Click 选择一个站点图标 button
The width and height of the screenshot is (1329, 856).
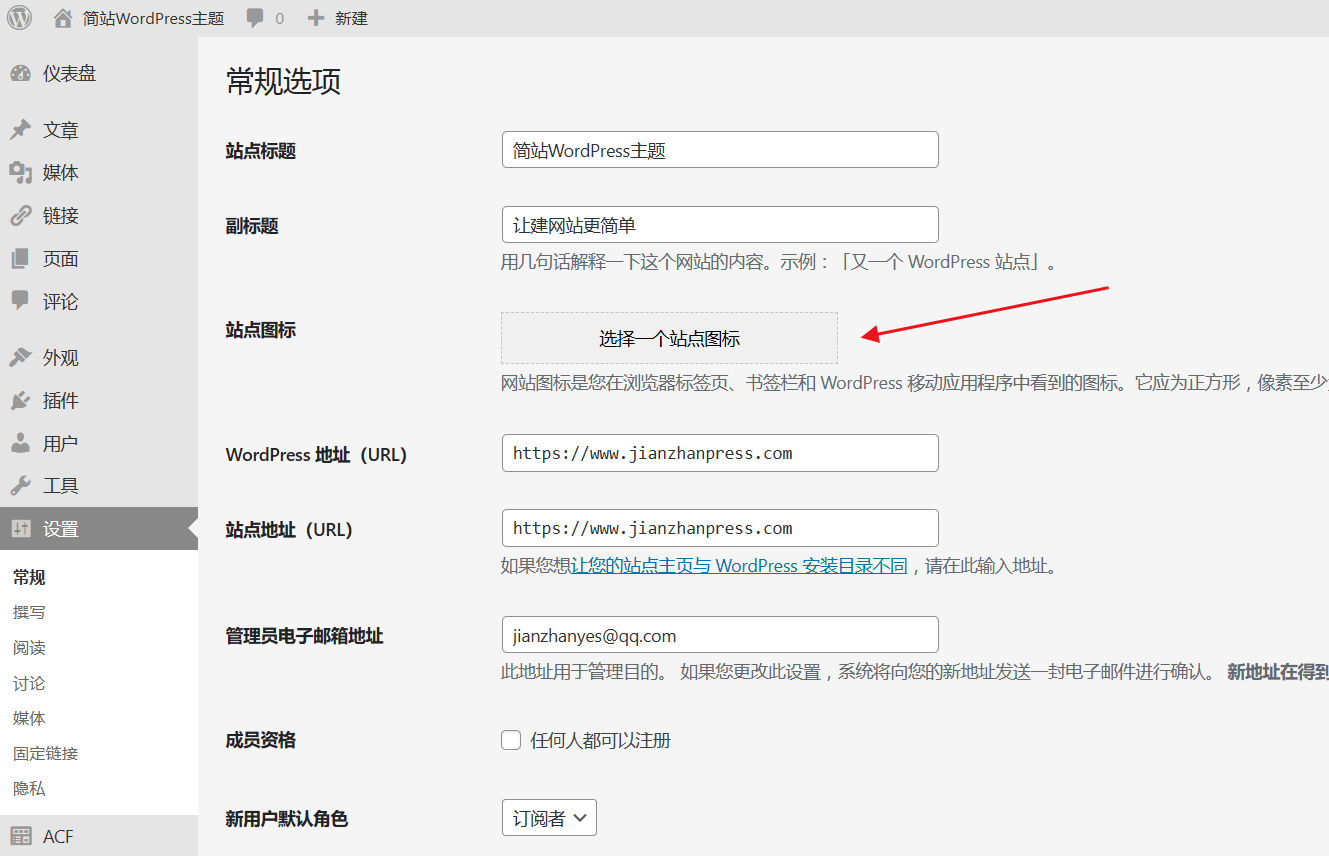coord(669,338)
